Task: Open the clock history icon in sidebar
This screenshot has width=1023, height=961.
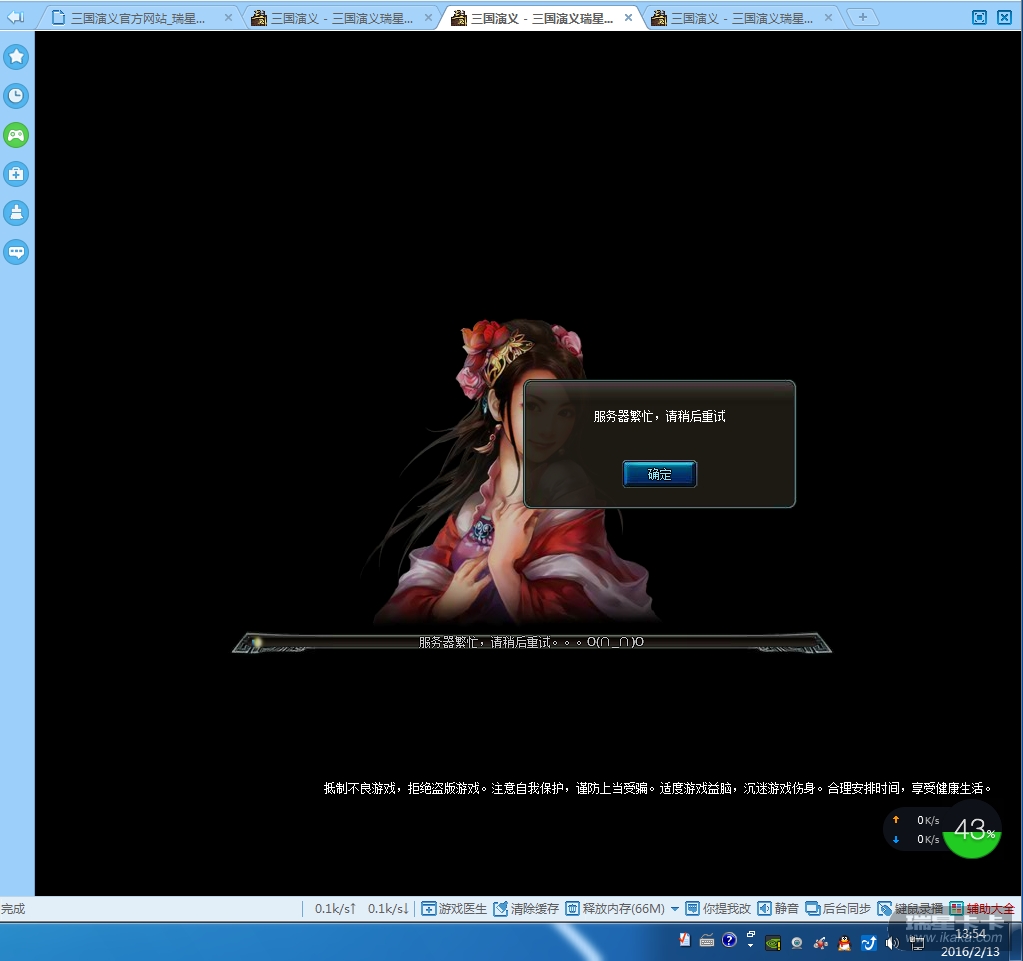Action: pyautogui.click(x=16, y=96)
